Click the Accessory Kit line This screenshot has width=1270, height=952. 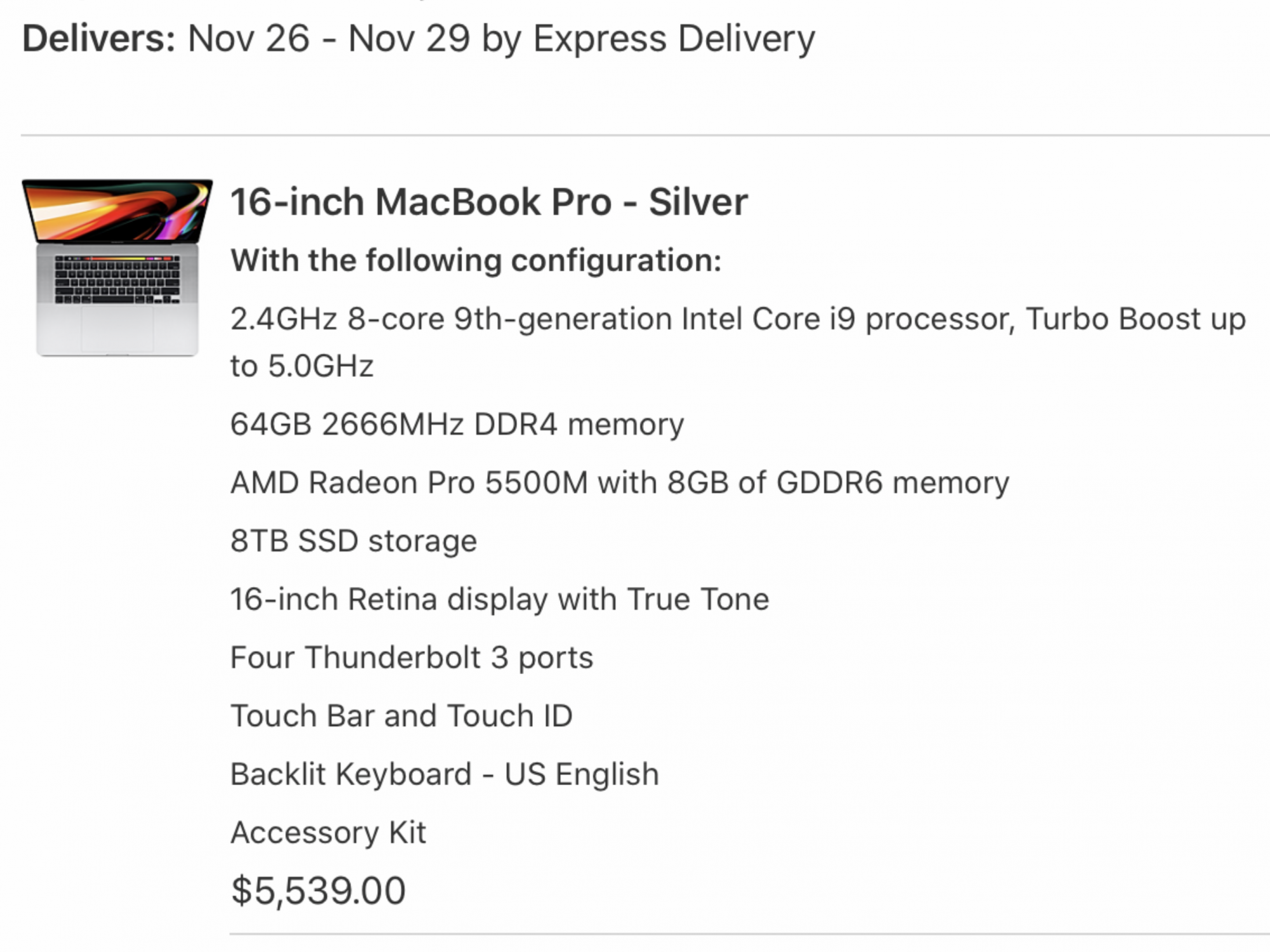[x=328, y=833]
